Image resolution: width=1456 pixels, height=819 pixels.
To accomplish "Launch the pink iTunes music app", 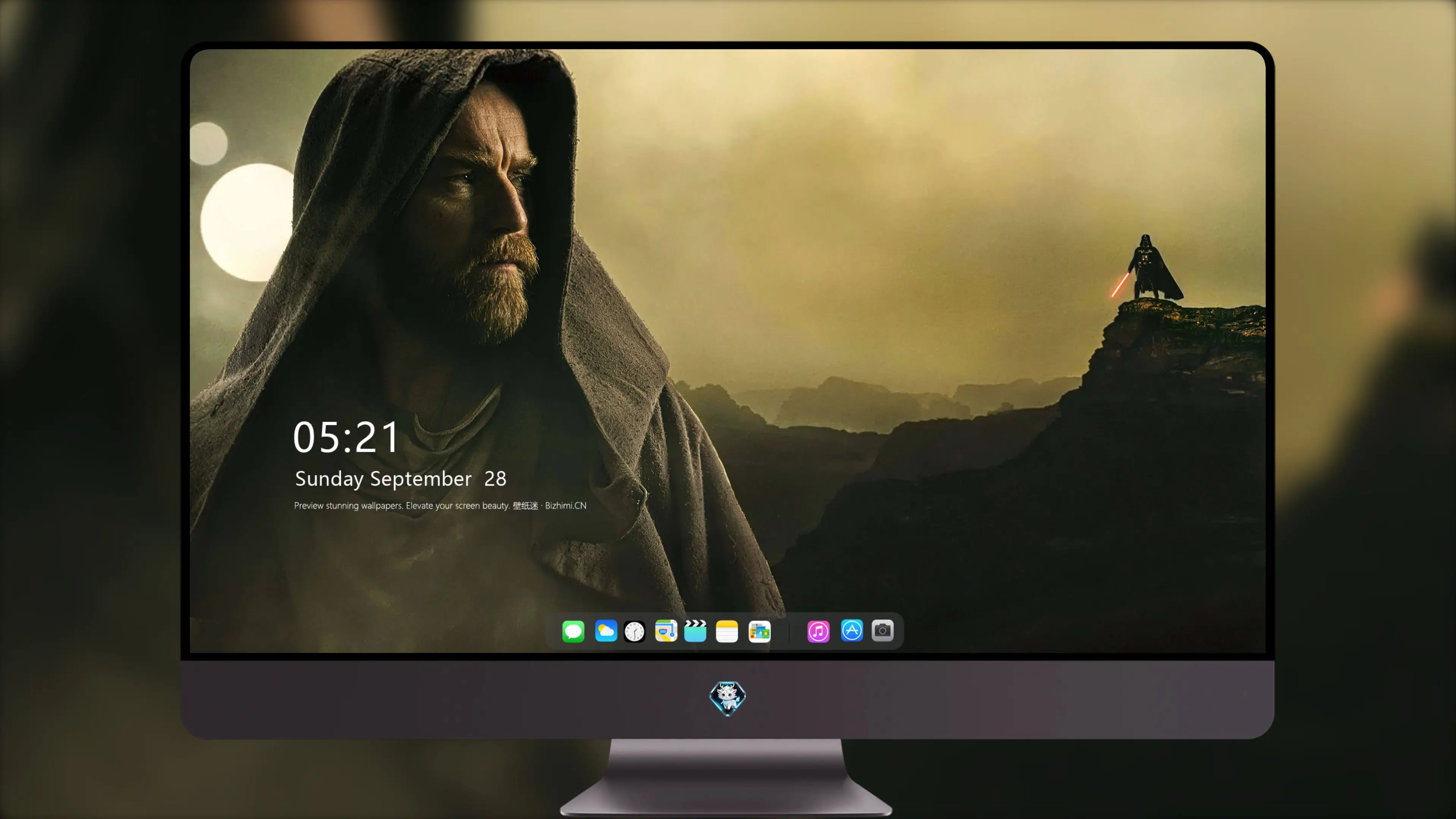I will click(819, 631).
